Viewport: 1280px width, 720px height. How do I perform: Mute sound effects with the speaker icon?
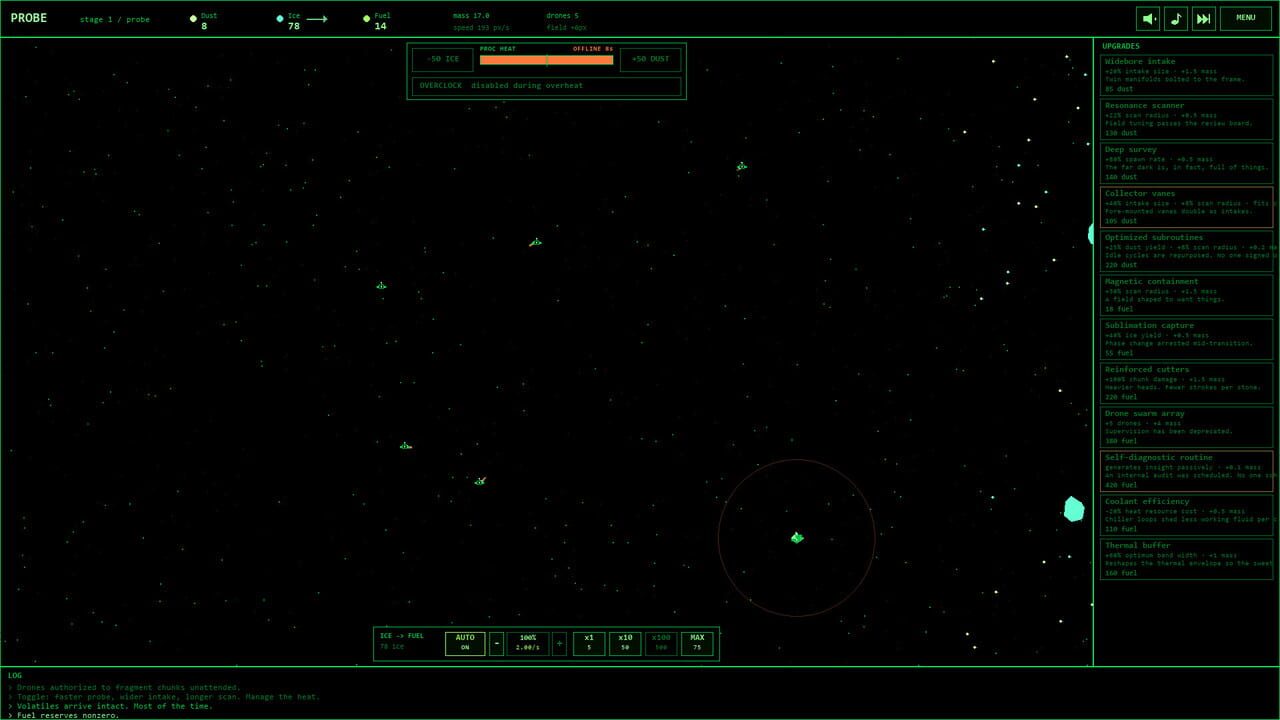tap(1148, 18)
